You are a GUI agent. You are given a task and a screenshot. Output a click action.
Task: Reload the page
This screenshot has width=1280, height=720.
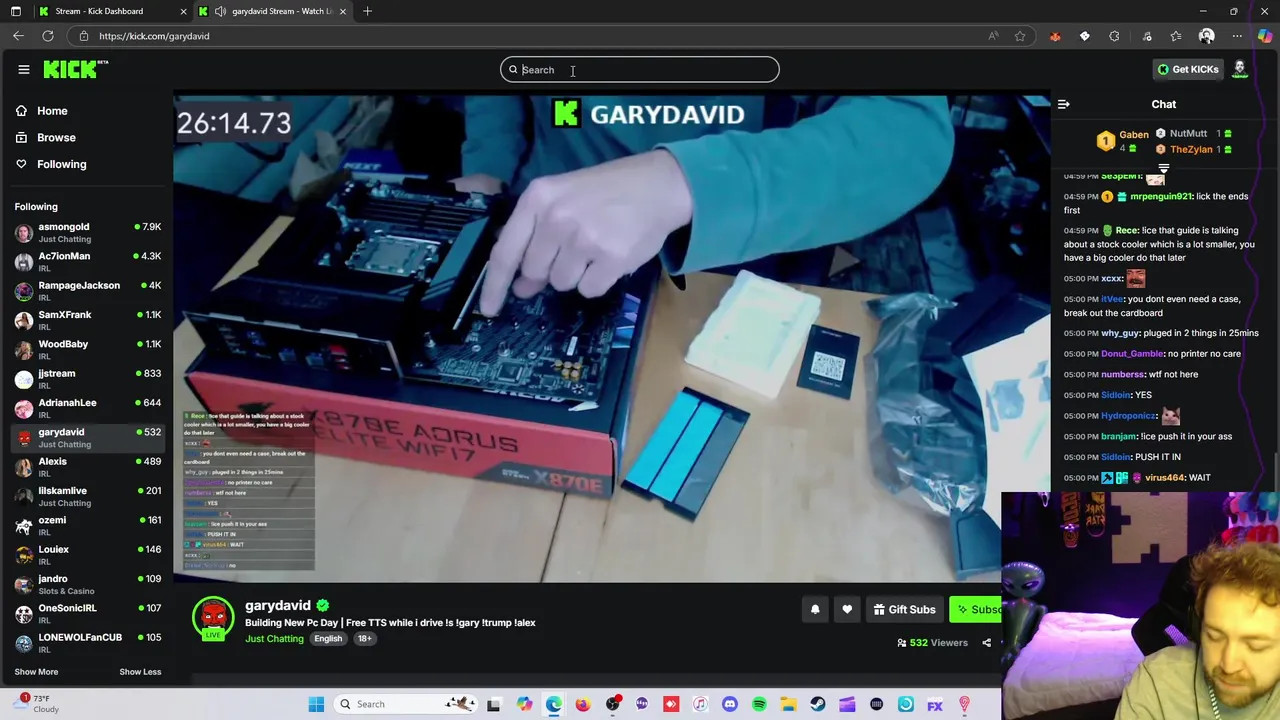point(47,36)
